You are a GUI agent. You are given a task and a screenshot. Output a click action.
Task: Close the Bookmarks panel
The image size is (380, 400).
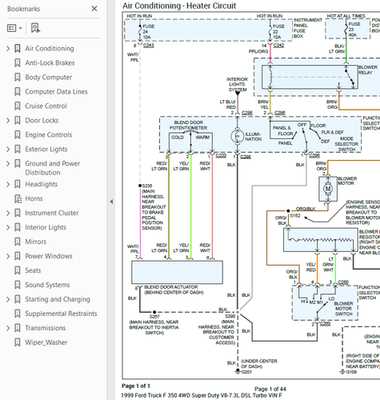94,9
